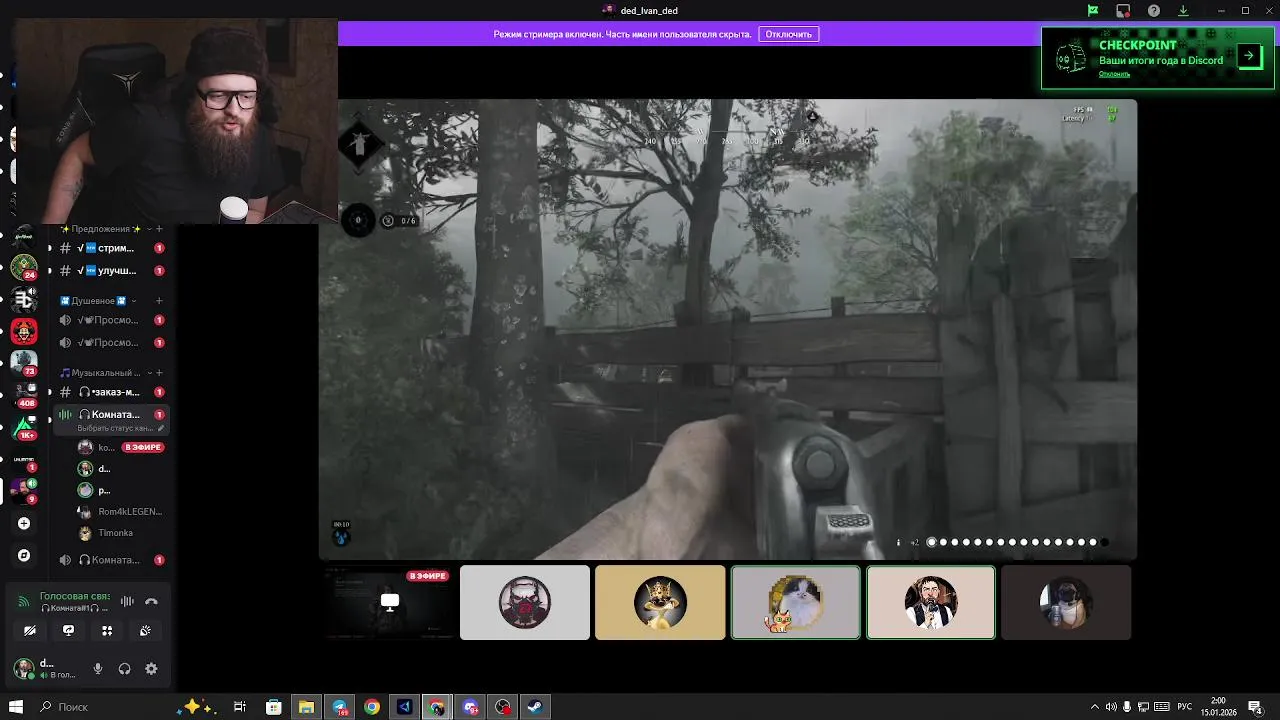Open Task View on taskbar
This screenshot has width=1280, height=720.
[240, 707]
